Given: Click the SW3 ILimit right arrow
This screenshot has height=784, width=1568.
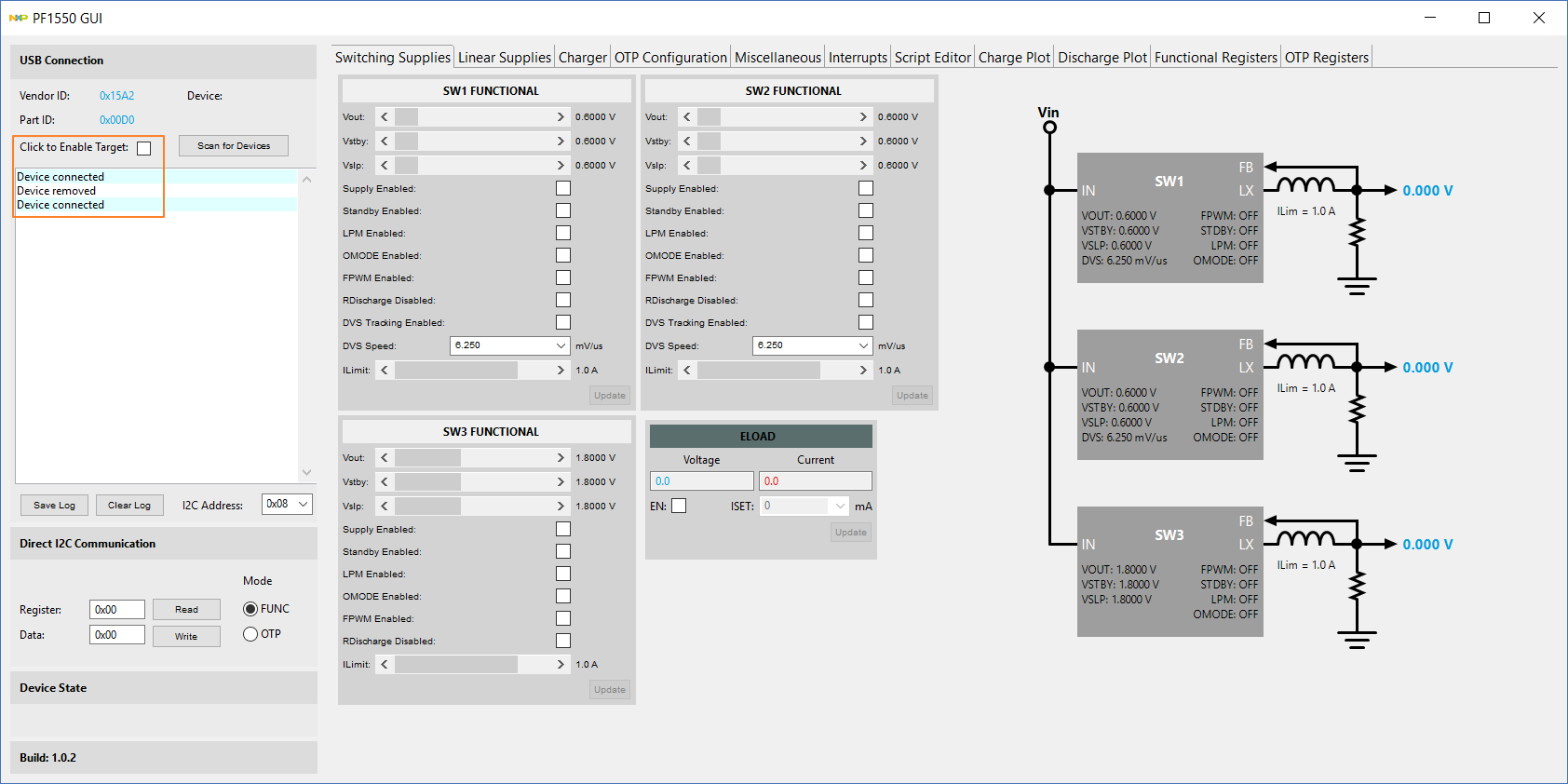Looking at the screenshot, I should point(561,665).
